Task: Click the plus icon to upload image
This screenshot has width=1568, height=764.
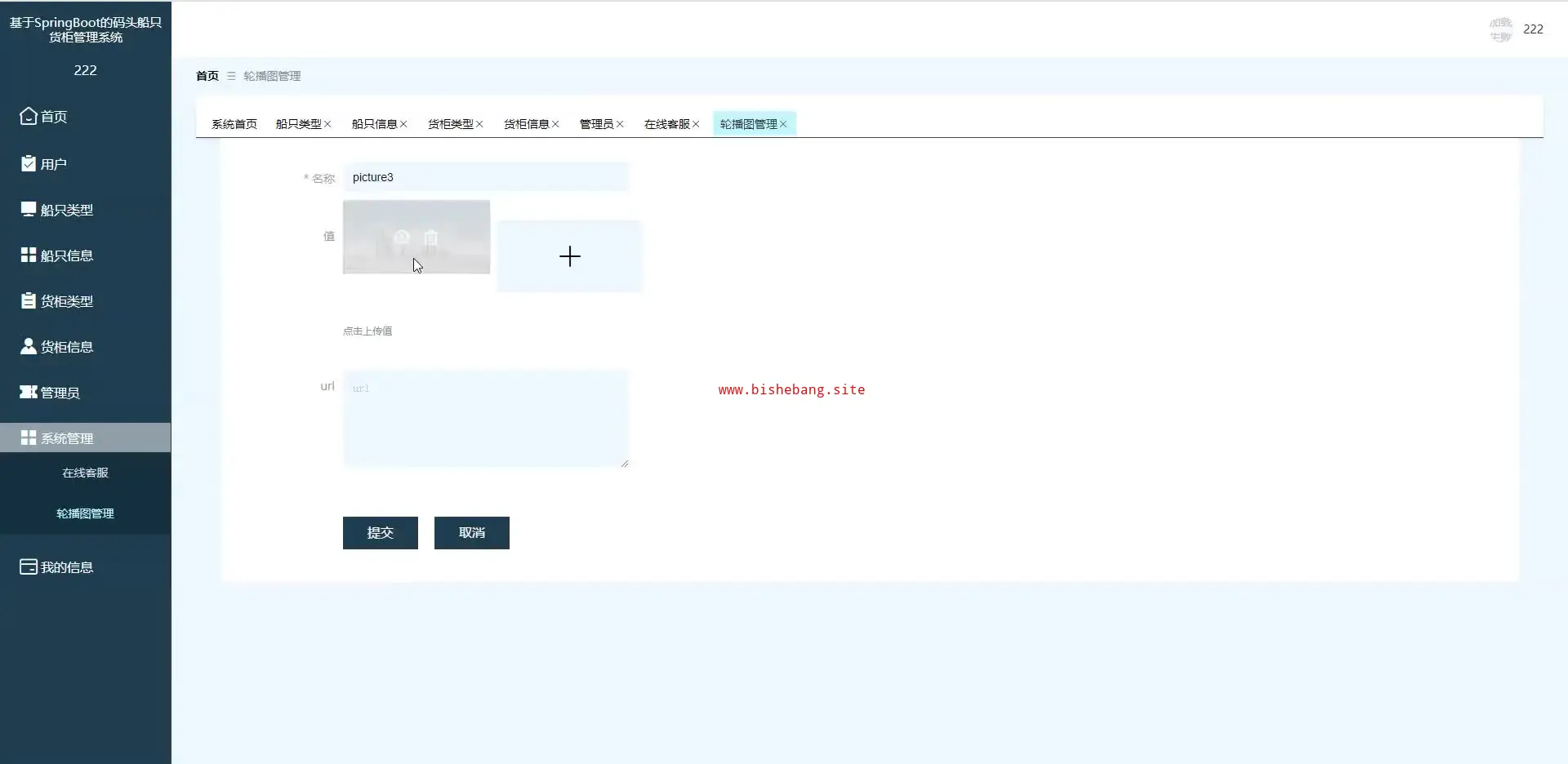Action: click(x=570, y=256)
